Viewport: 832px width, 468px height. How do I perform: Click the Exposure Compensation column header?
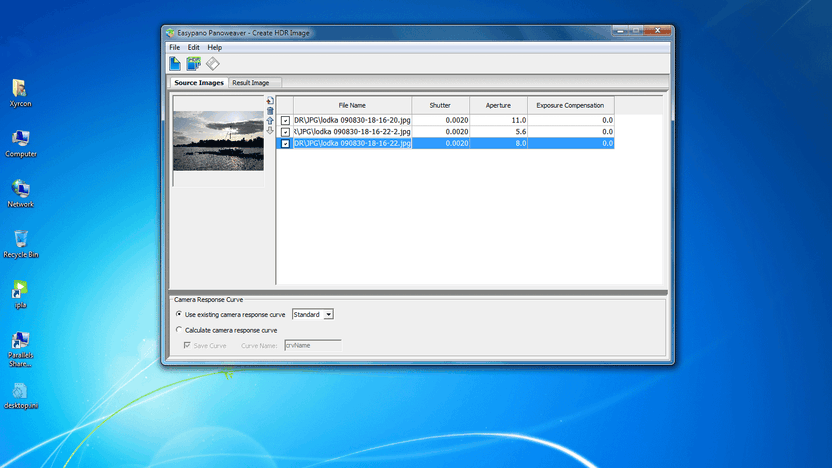click(x=570, y=105)
